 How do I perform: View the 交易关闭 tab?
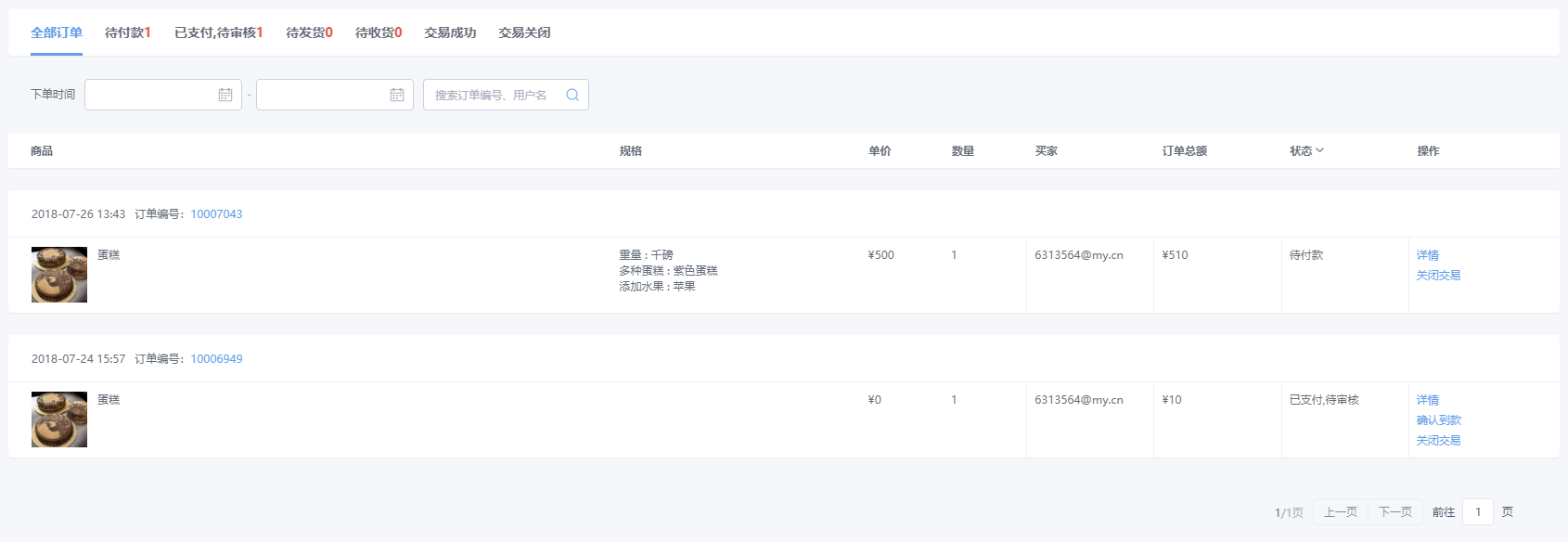[524, 32]
